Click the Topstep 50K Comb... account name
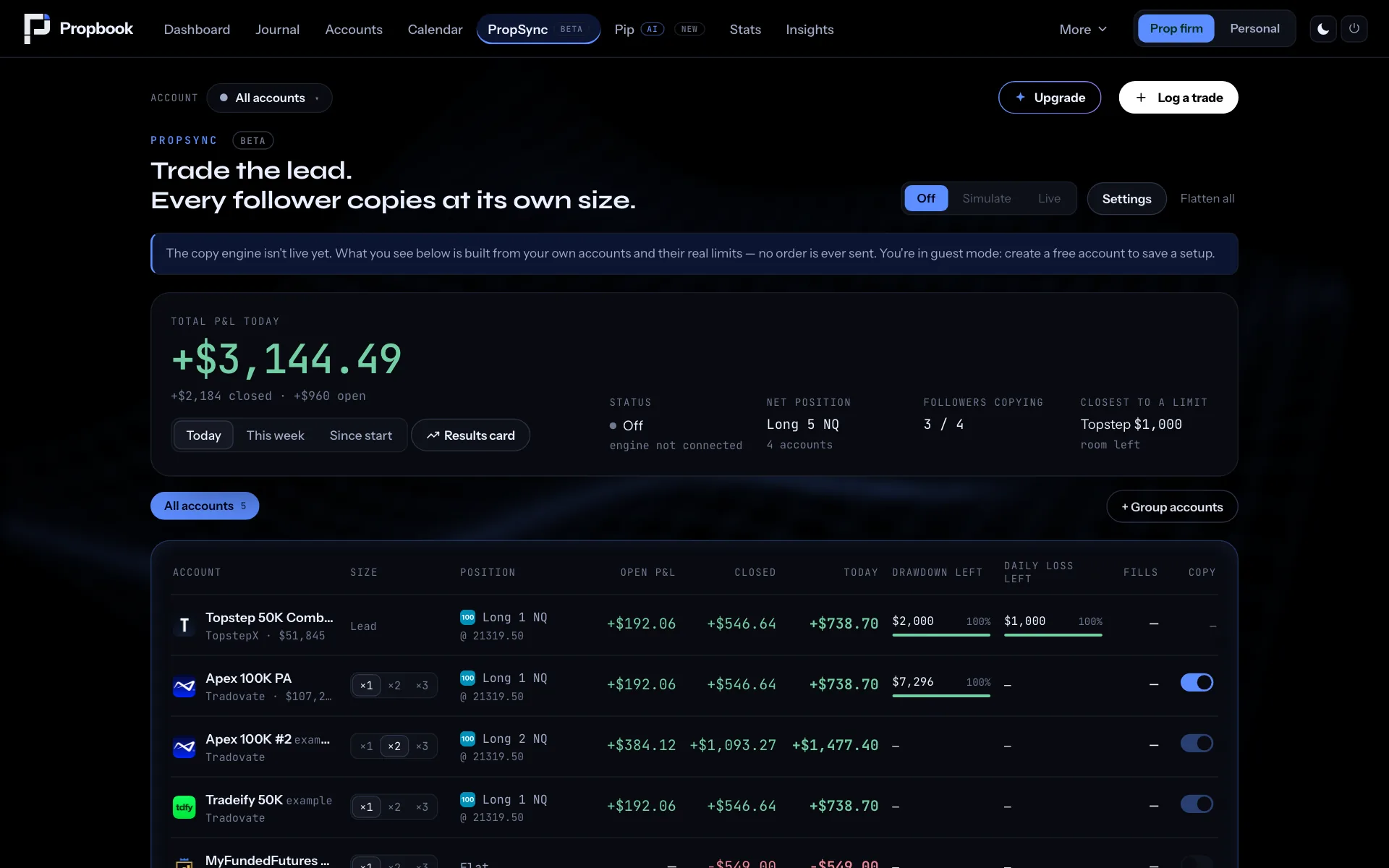Image resolution: width=1389 pixels, height=868 pixels. [x=269, y=617]
